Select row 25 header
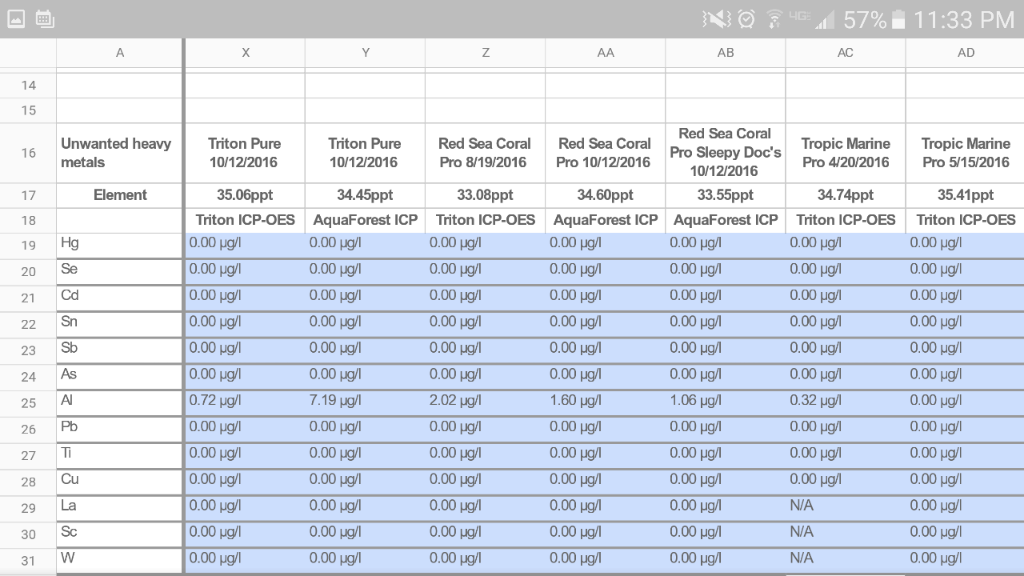The width and height of the screenshot is (1024, 576). tap(28, 404)
